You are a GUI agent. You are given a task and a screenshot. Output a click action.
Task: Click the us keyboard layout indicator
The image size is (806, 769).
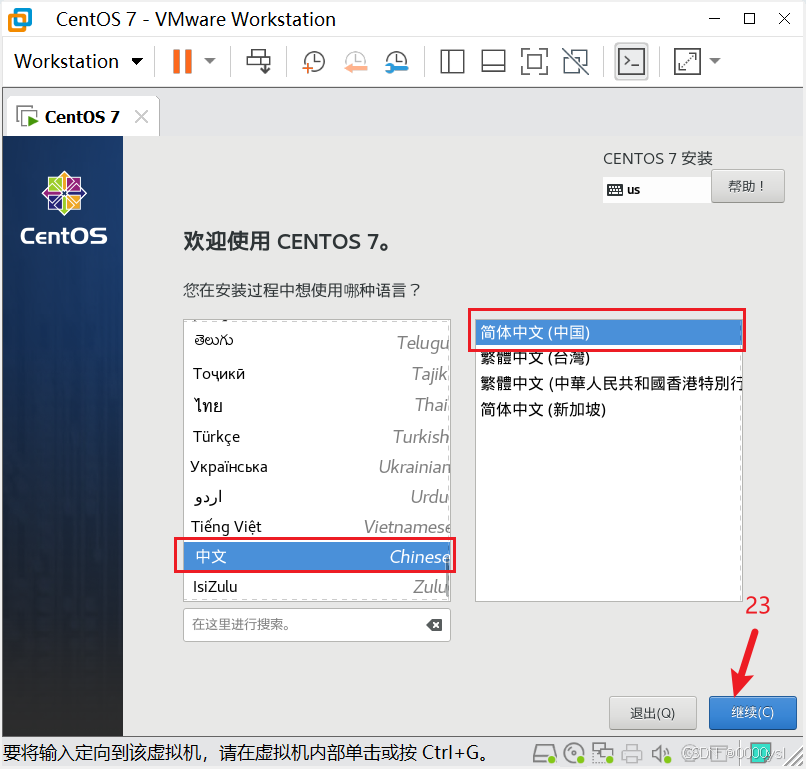[x=656, y=190]
